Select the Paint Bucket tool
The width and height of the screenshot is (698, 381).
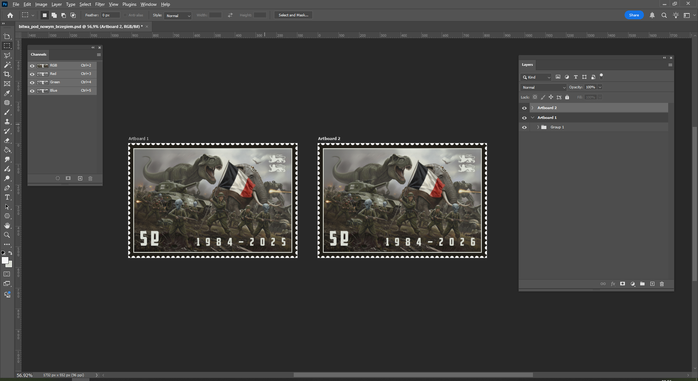click(7, 150)
